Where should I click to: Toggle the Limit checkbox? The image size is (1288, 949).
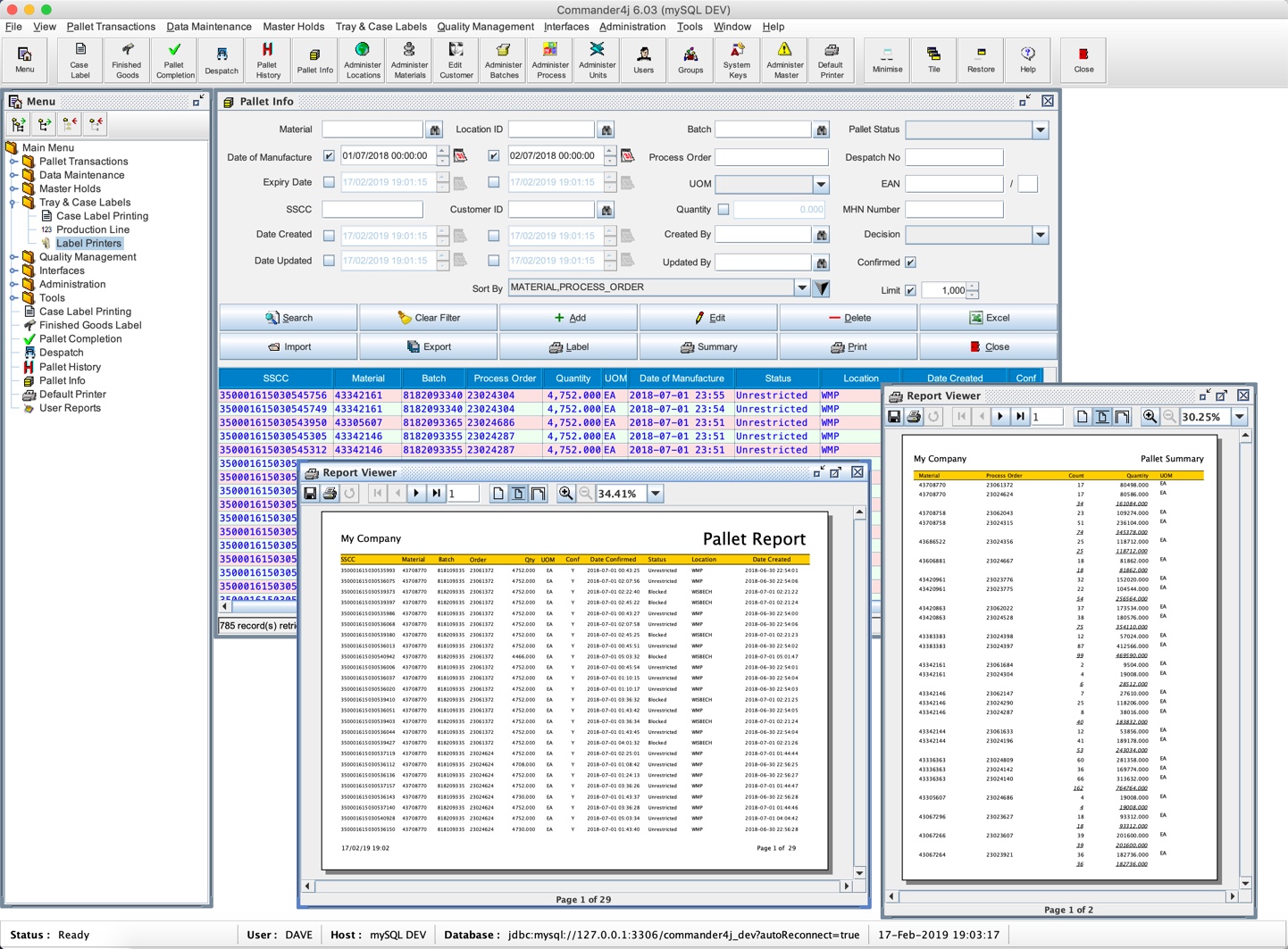coord(910,290)
